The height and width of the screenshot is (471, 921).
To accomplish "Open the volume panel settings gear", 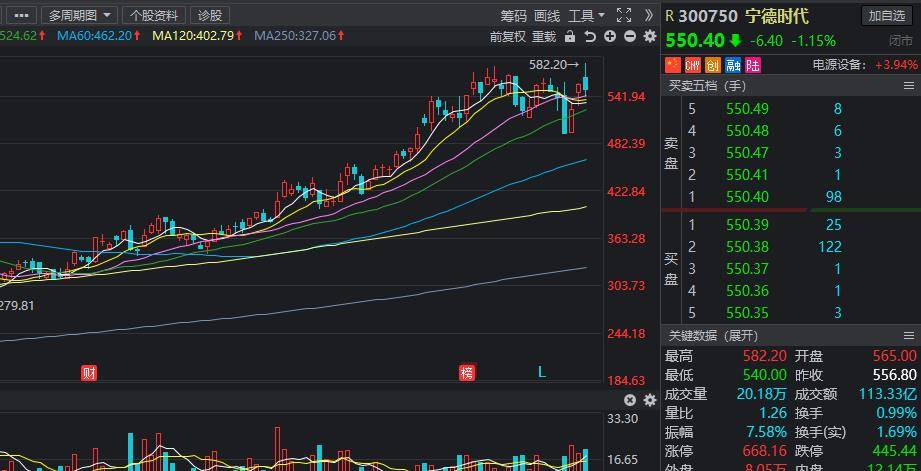I will coord(650,401).
